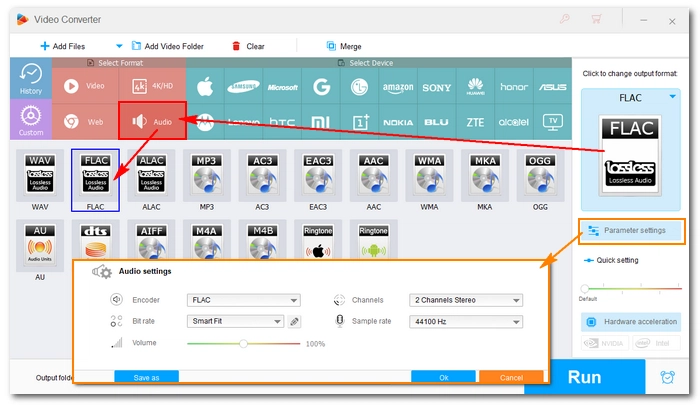This screenshot has height=405, width=700.
Task: Expand the Add Files dropdown arrow
Action: [119, 46]
